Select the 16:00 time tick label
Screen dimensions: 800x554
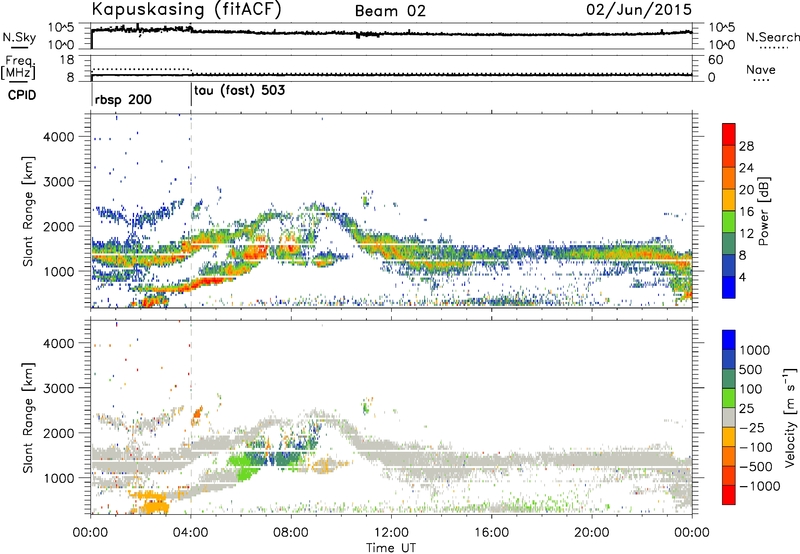click(x=491, y=533)
